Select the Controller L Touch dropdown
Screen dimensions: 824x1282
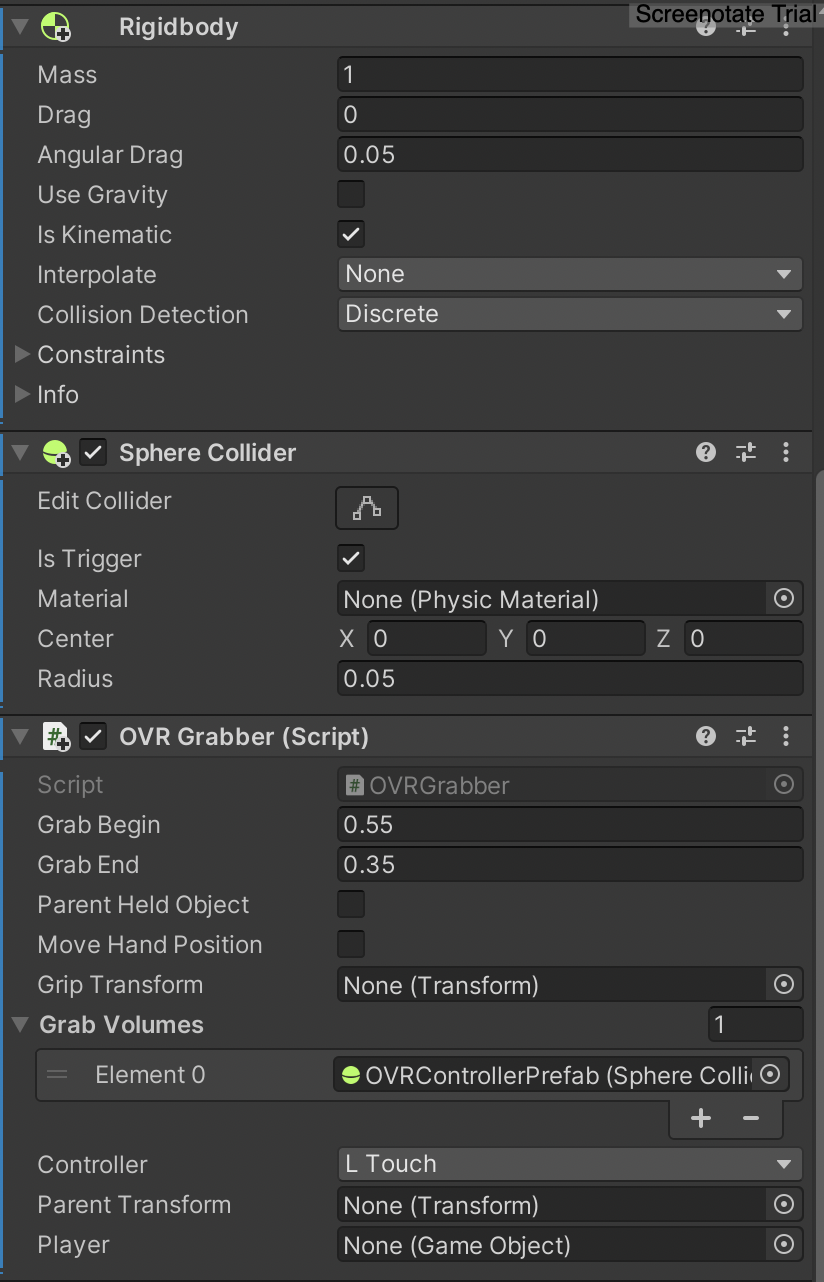[570, 1164]
